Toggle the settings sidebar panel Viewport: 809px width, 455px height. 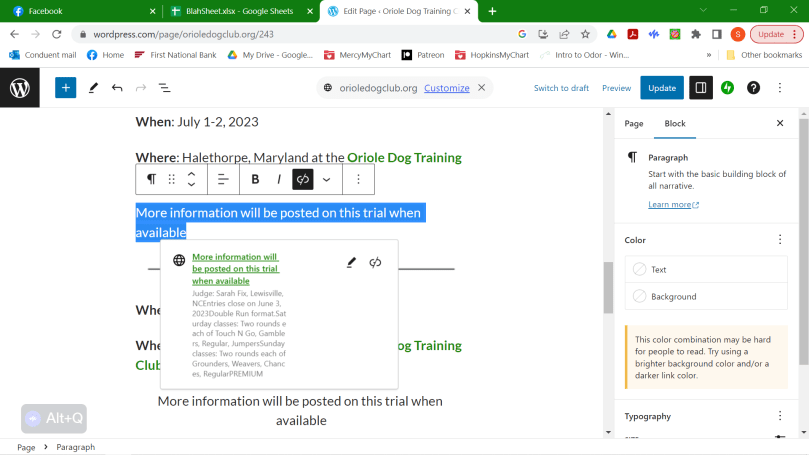pos(700,88)
